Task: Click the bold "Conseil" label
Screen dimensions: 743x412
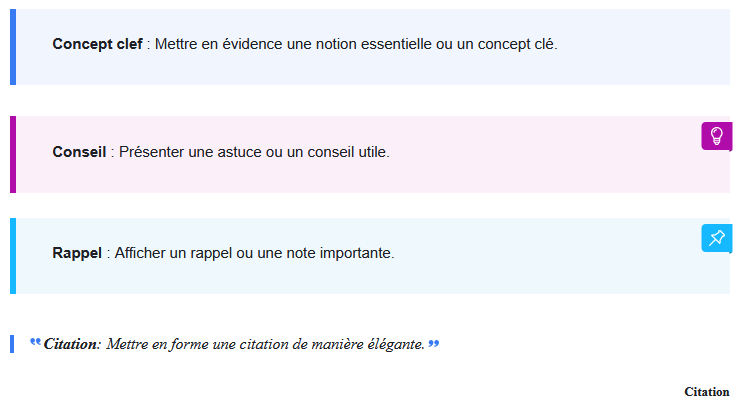Action: 79,152
